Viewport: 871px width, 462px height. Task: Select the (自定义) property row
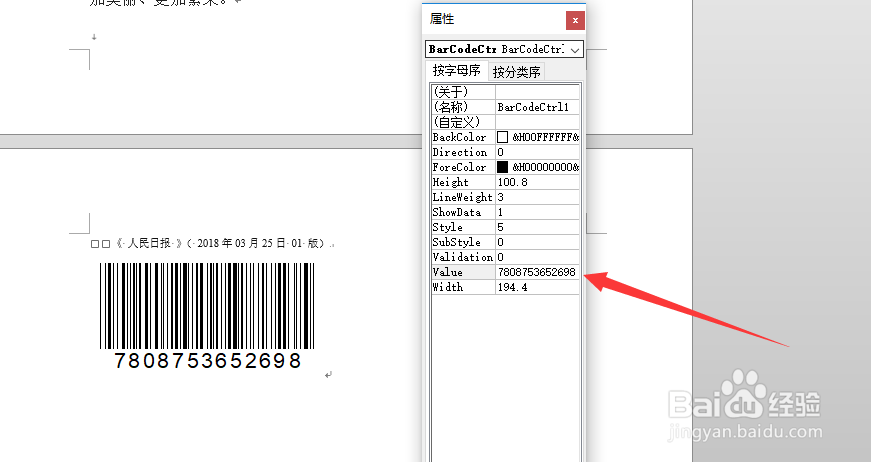point(505,122)
